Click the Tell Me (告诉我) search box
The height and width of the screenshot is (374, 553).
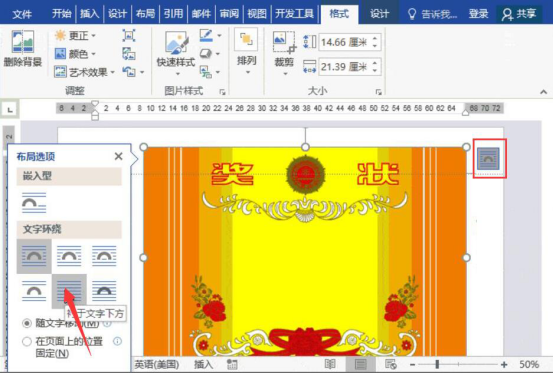(432, 14)
